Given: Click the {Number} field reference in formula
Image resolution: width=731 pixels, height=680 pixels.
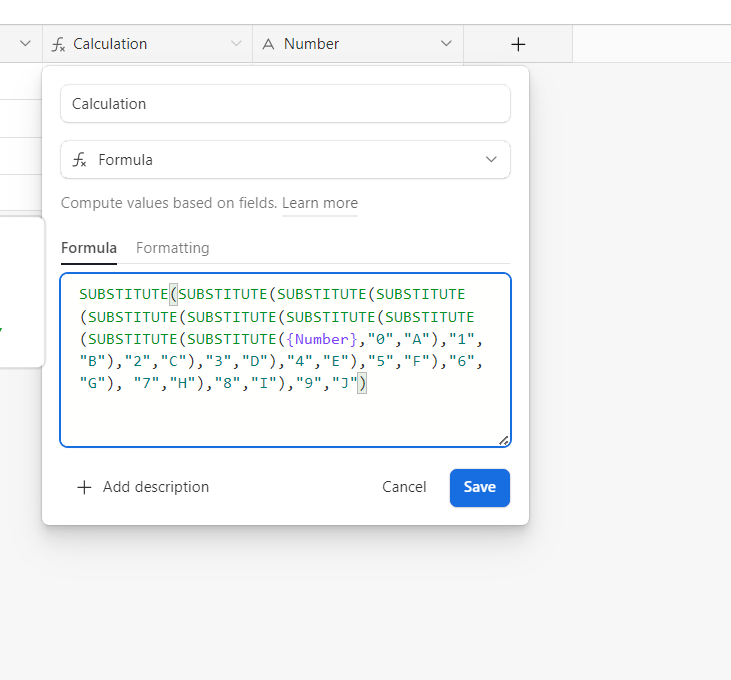Looking at the screenshot, I should (x=321, y=339).
